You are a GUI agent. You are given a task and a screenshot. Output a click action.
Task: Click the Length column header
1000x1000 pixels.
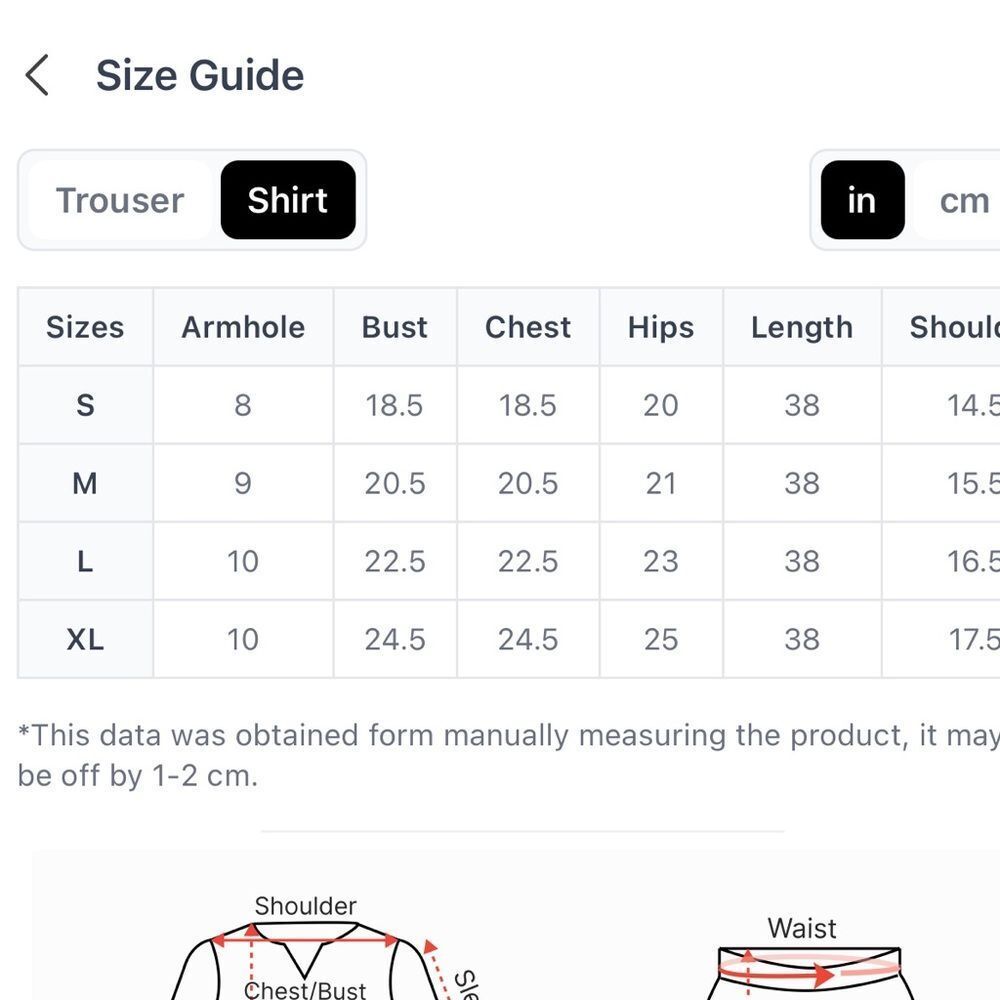click(x=802, y=327)
